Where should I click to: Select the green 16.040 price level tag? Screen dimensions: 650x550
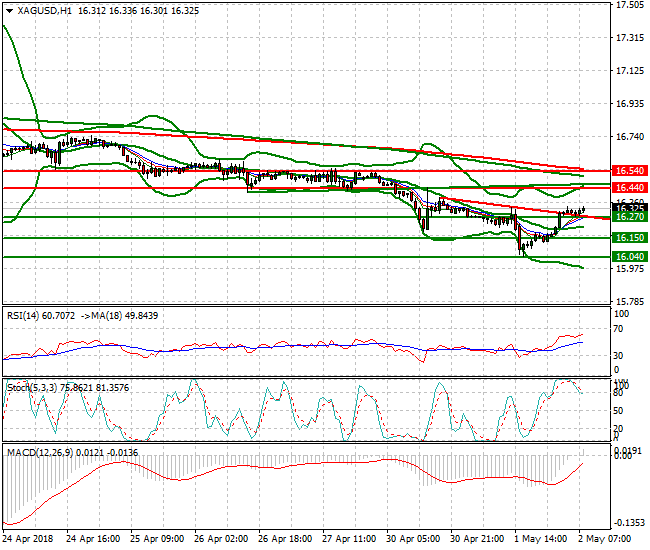point(628,257)
